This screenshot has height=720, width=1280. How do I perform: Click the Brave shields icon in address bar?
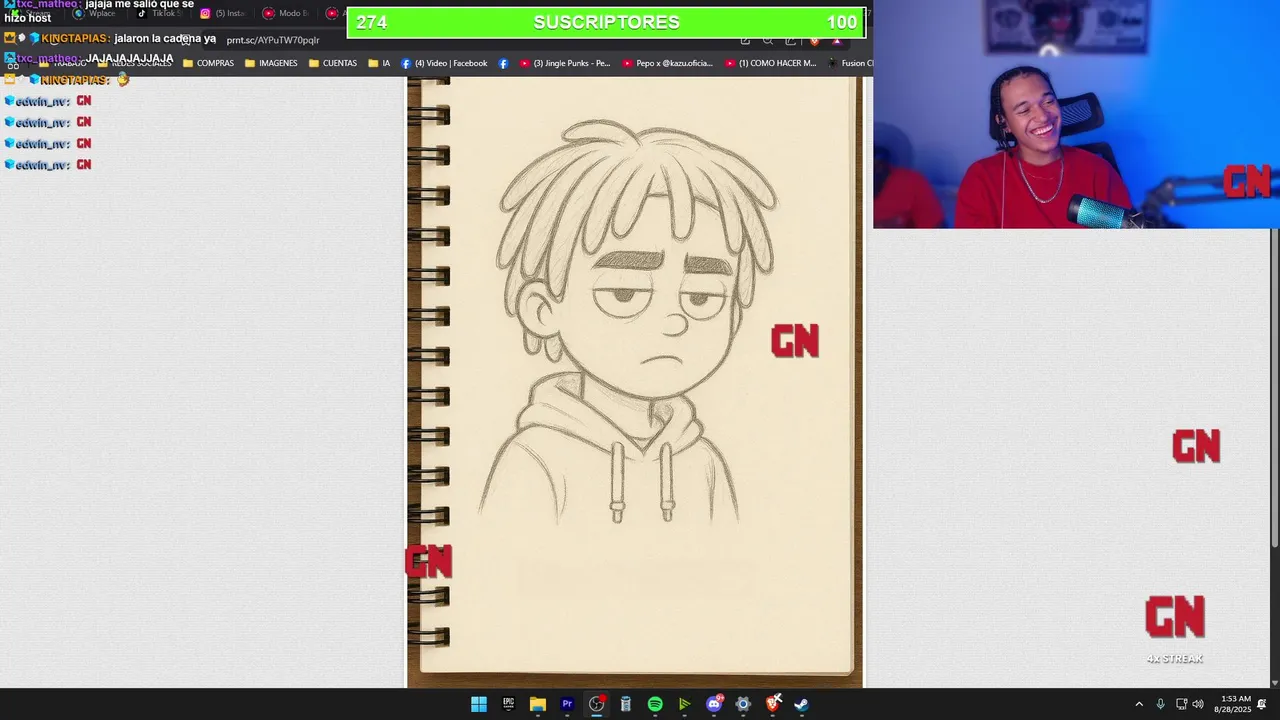[x=814, y=40]
